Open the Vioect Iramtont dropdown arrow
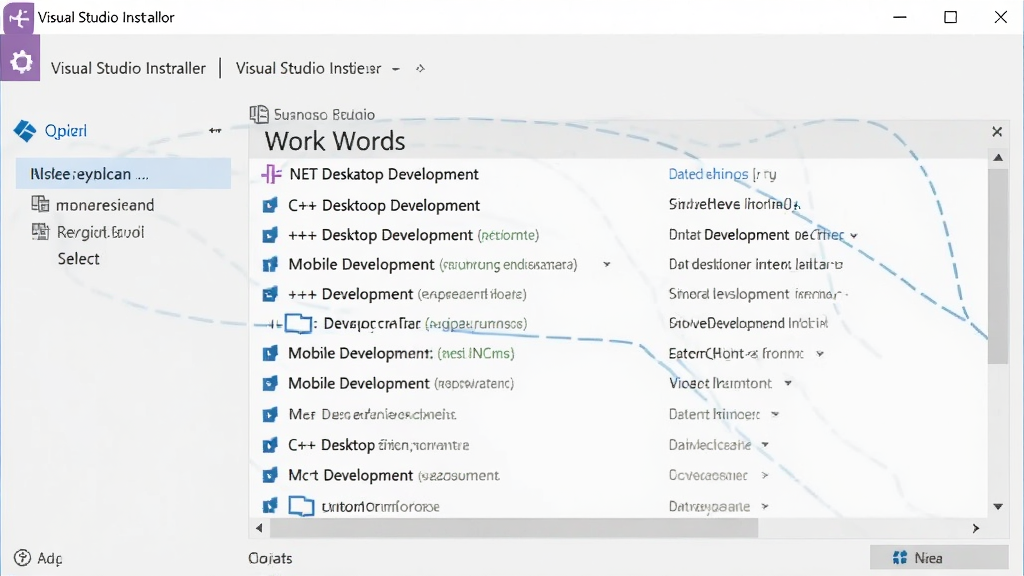The width and height of the screenshot is (1024, 576). 788,383
